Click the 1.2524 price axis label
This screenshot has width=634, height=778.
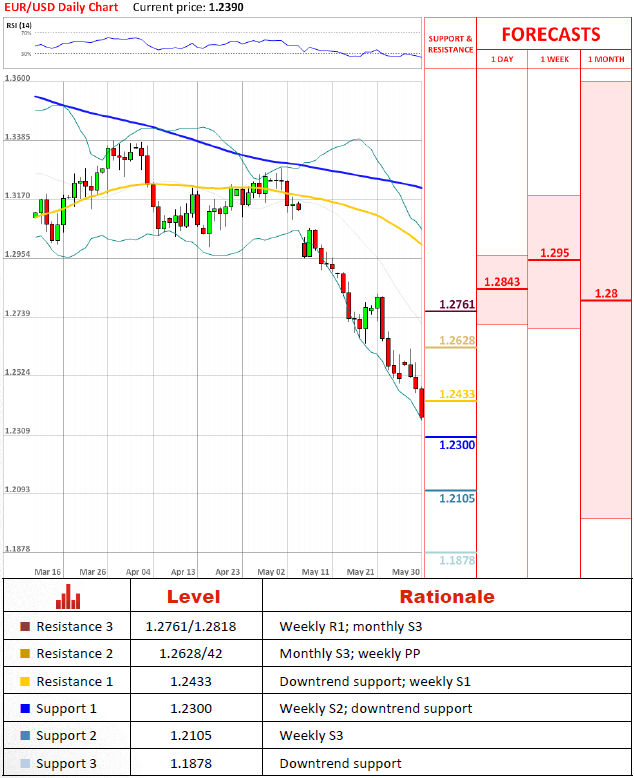17,372
